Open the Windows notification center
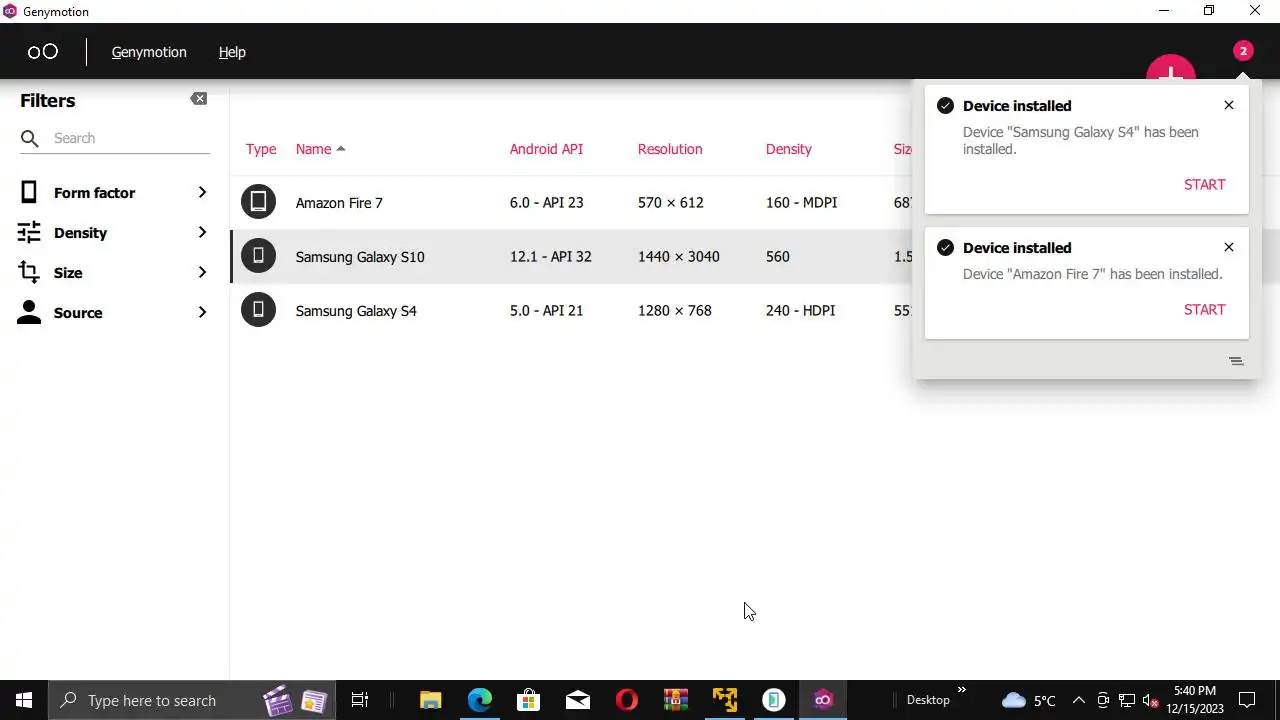The image size is (1280, 720). click(x=1247, y=700)
